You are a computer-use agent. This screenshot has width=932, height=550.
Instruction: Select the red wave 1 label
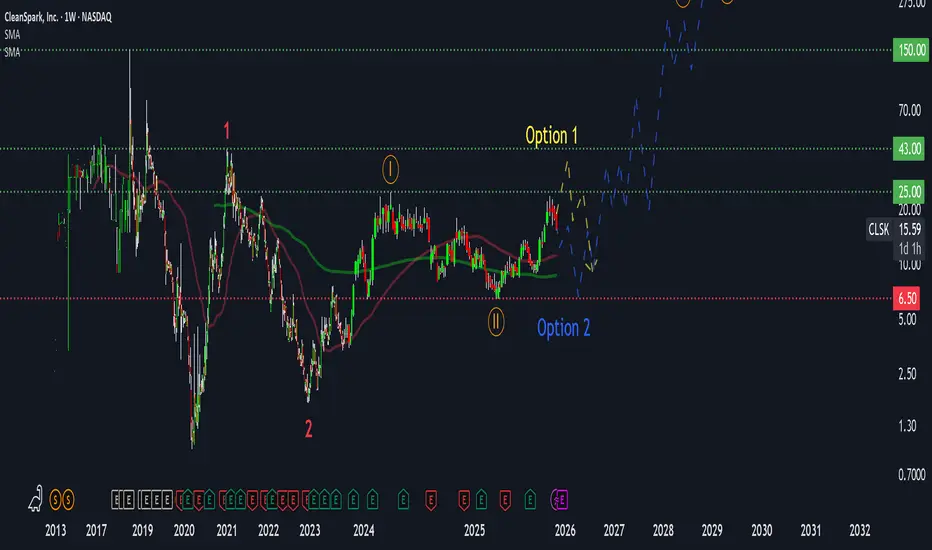[x=226, y=131]
